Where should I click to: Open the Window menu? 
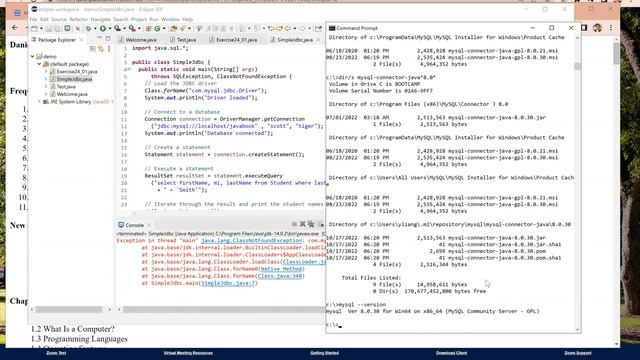click(x=170, y=19)
